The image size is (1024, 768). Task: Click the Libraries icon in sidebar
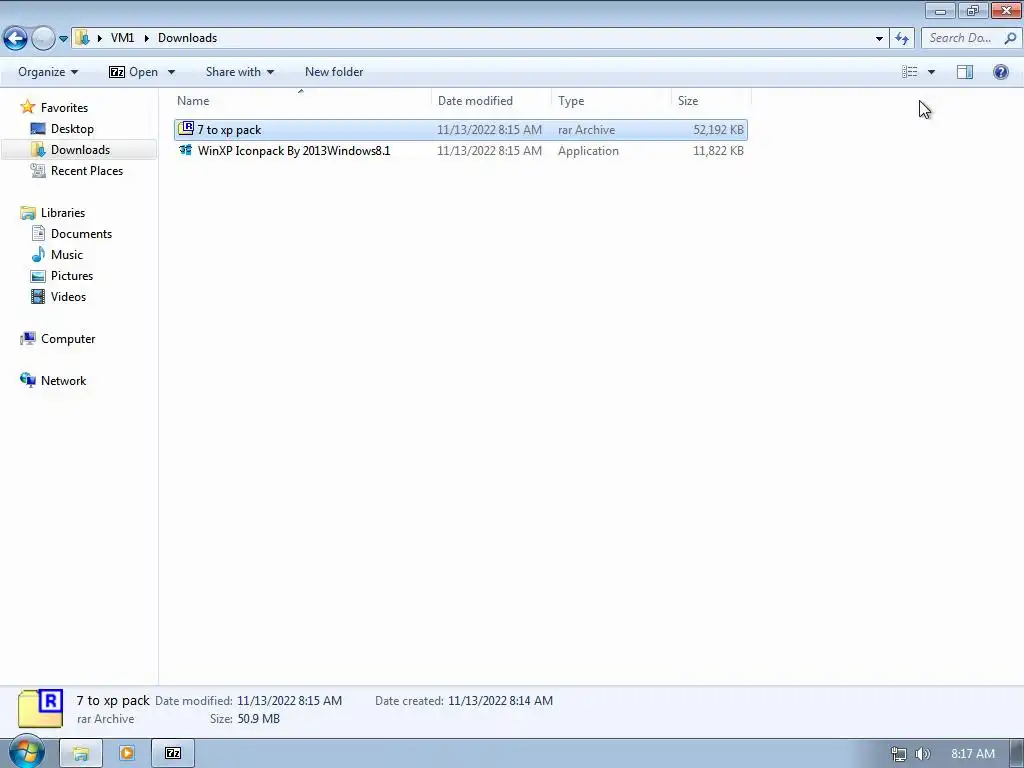coord(27,212)
